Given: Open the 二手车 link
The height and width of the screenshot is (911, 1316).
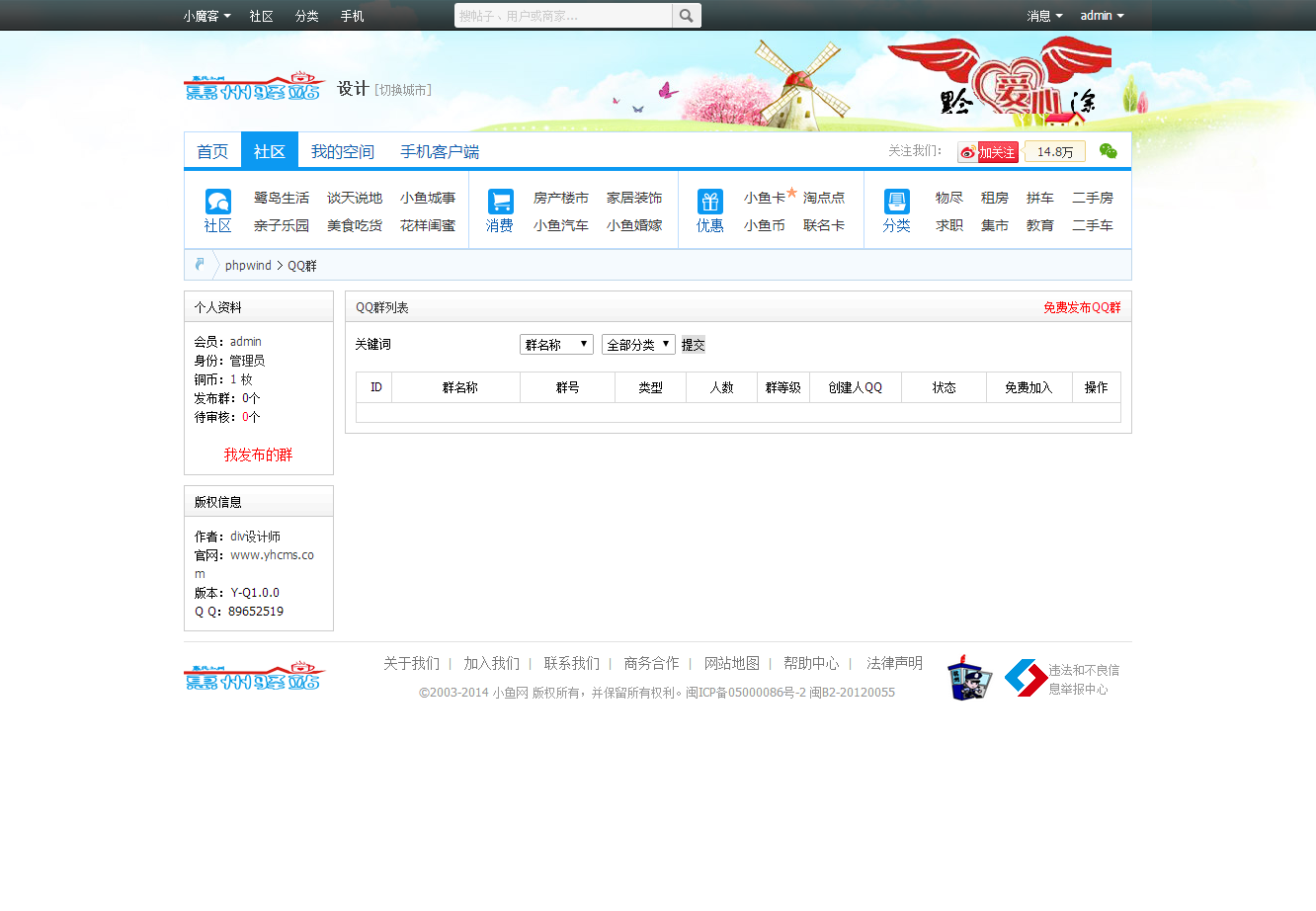Looking at the screenshot, I should 1093,225.
